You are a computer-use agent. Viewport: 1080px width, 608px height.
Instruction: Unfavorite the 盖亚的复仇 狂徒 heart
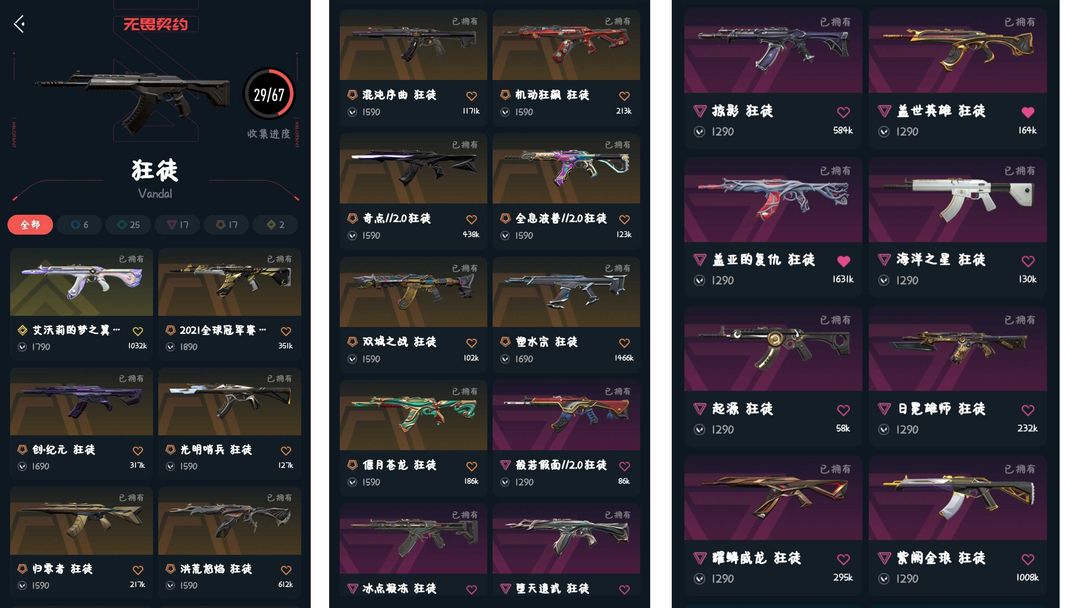click(843, 261)
